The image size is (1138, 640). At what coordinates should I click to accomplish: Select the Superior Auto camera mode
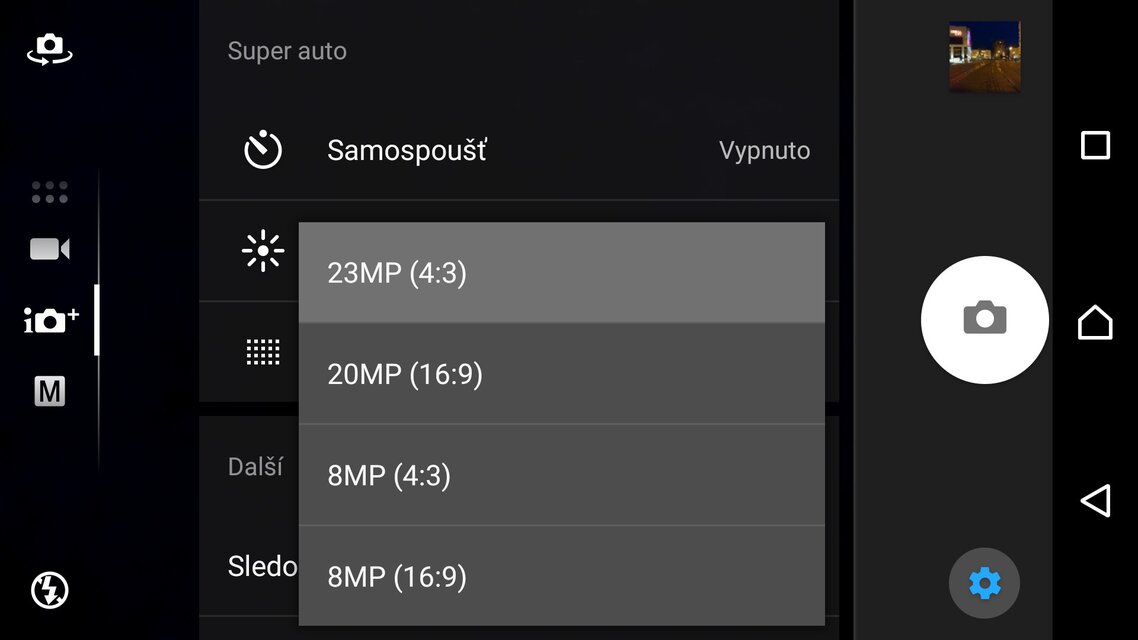click(48, 320)
